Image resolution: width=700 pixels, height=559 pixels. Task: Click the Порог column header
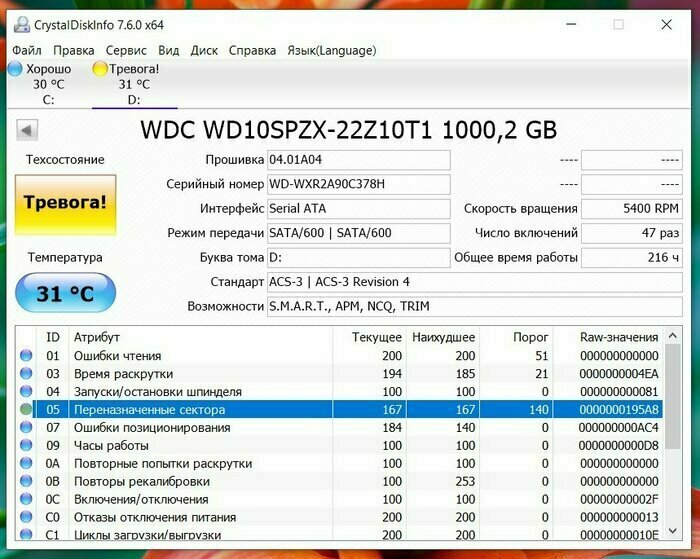(516, 337)
